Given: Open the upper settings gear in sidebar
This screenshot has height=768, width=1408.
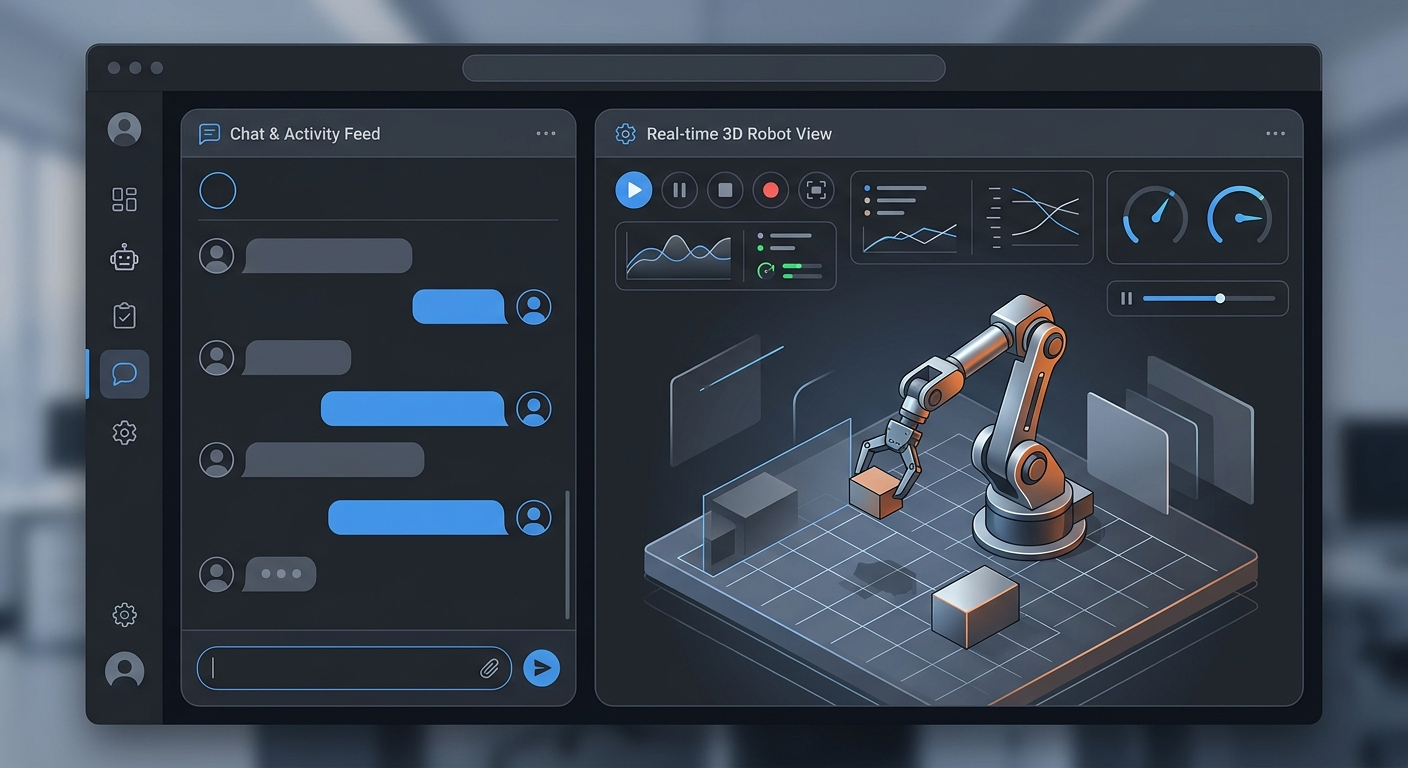Looking at the screenshot, I should click(124, 433).
